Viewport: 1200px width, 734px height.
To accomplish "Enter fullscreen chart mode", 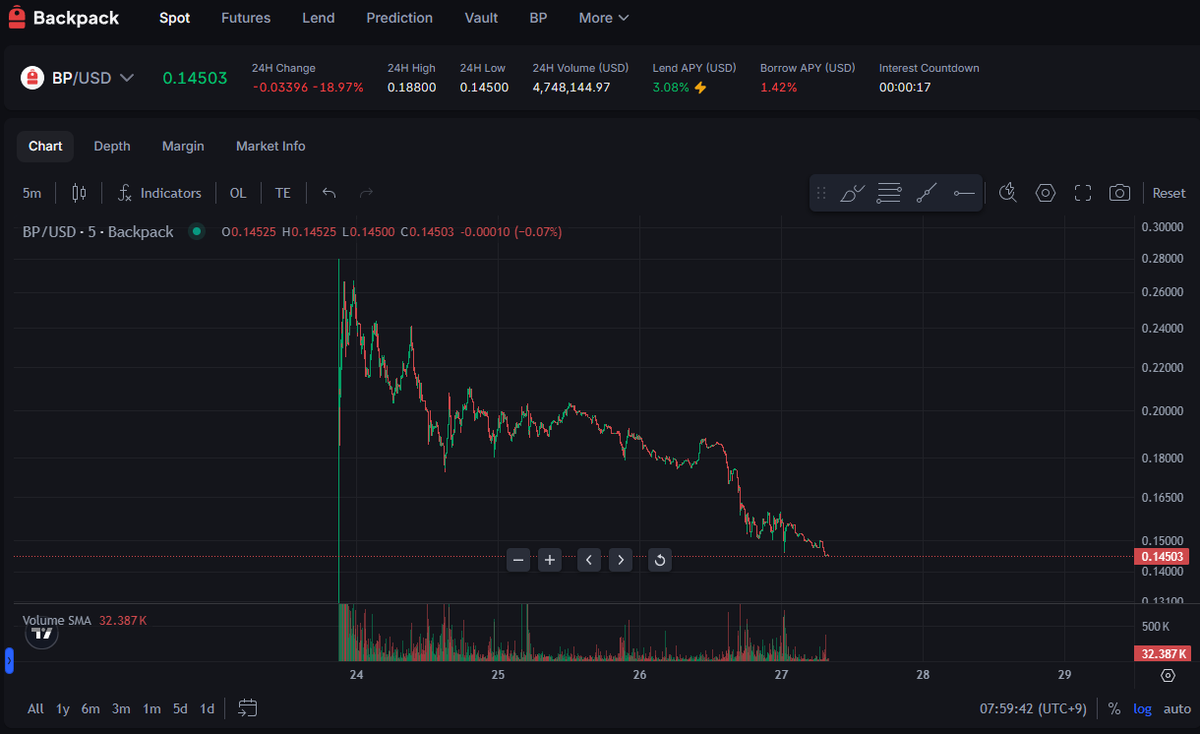I will [x=1082, y=193].
